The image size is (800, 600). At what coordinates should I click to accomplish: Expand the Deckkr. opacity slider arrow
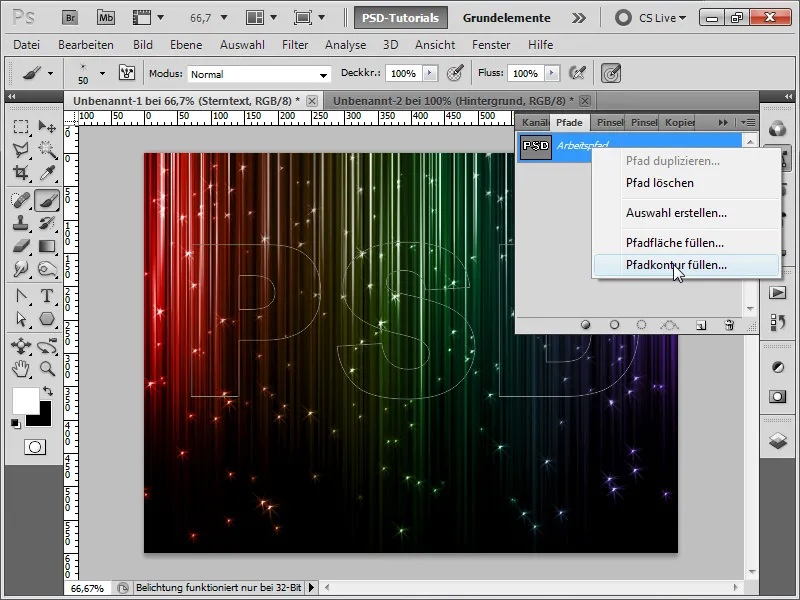click(x=430, y=73)
